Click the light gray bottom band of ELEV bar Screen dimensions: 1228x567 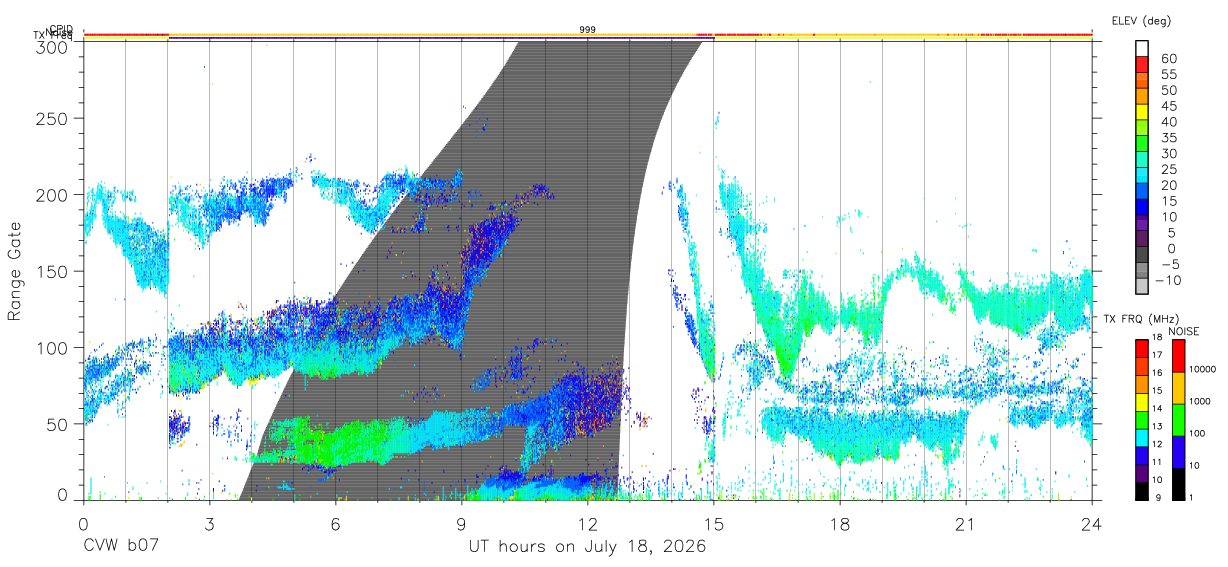coord(1142,286)
